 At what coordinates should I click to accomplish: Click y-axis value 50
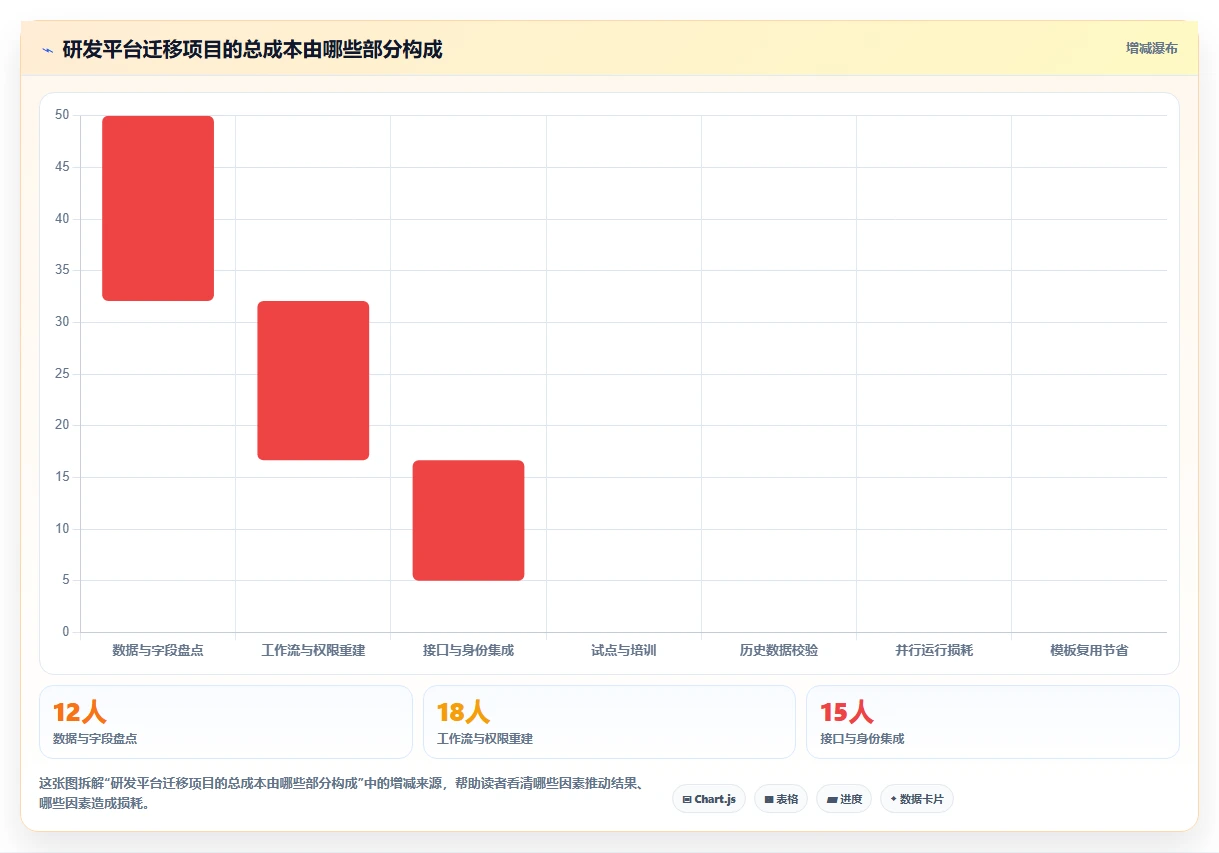[x=62, y=115]
